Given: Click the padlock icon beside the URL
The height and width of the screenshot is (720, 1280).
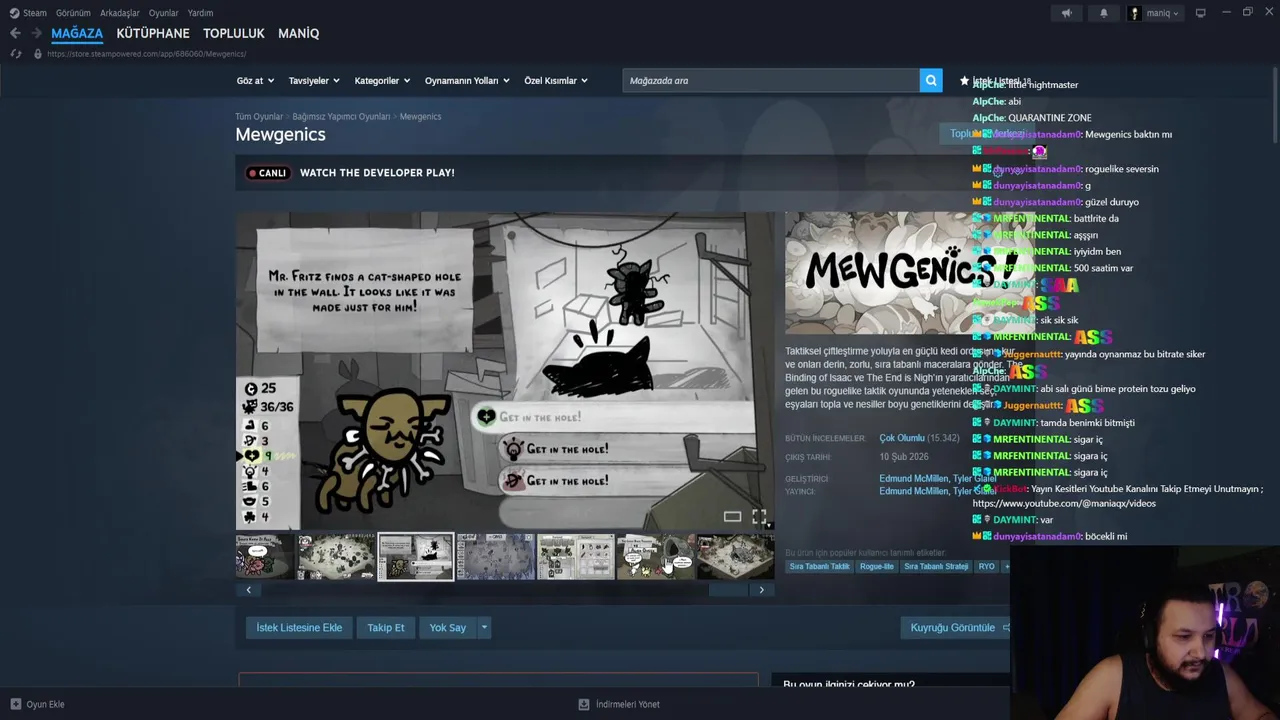Looking at the screenshot, I should click(x=37, y=54).
